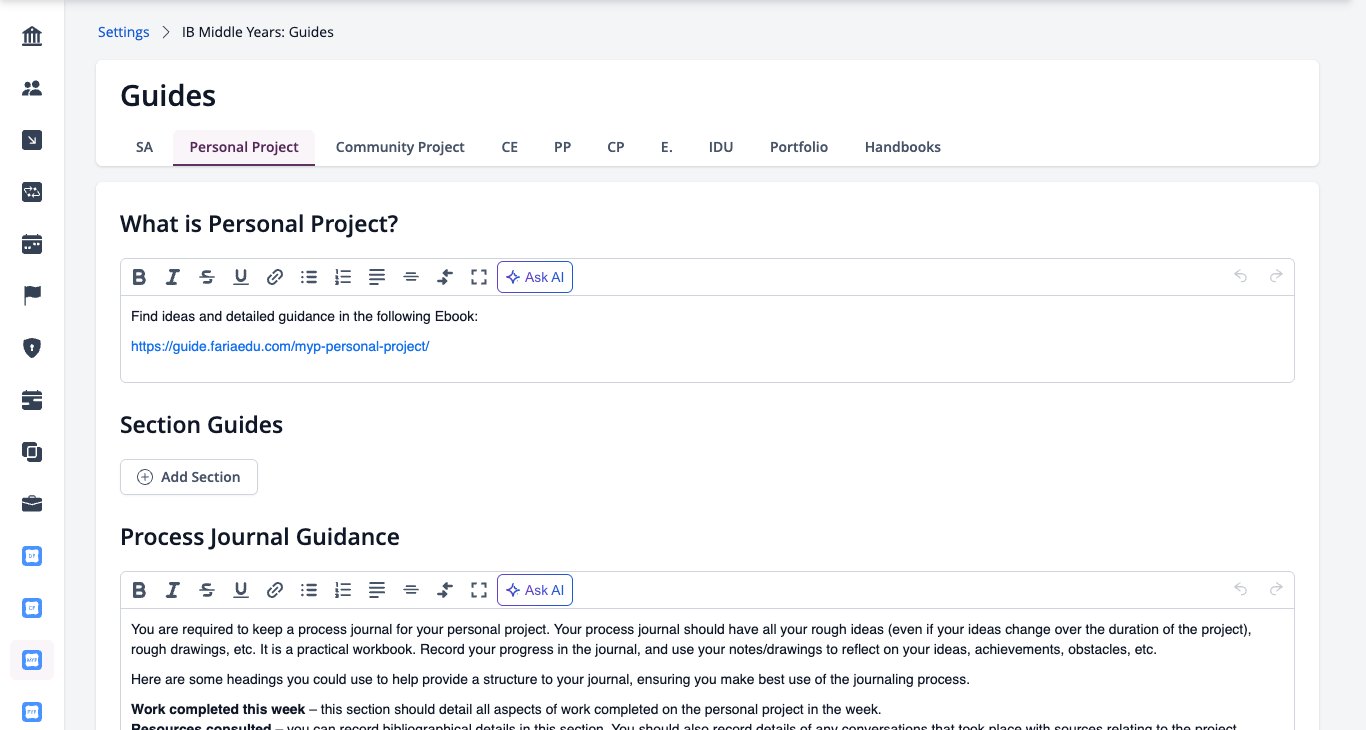Viewport: 1366px width, 730px height.
Task: Insert numbered list in Process Journal Guidance editor
Action: pos(343,590)
